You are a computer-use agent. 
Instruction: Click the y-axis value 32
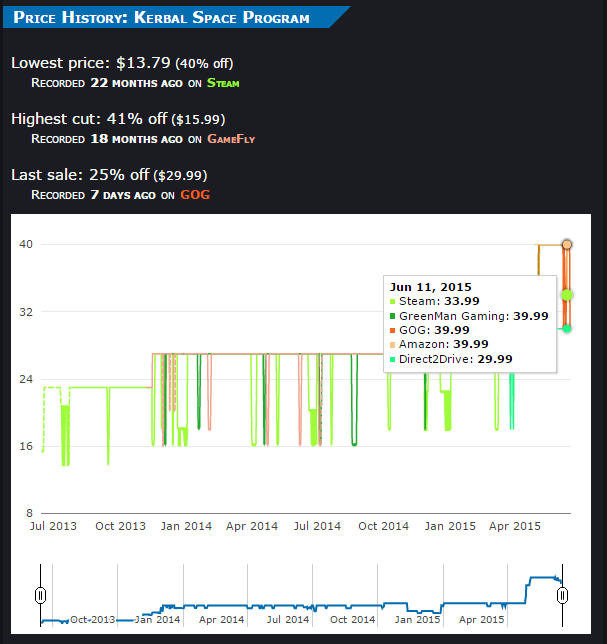click(x=26, y=312)
